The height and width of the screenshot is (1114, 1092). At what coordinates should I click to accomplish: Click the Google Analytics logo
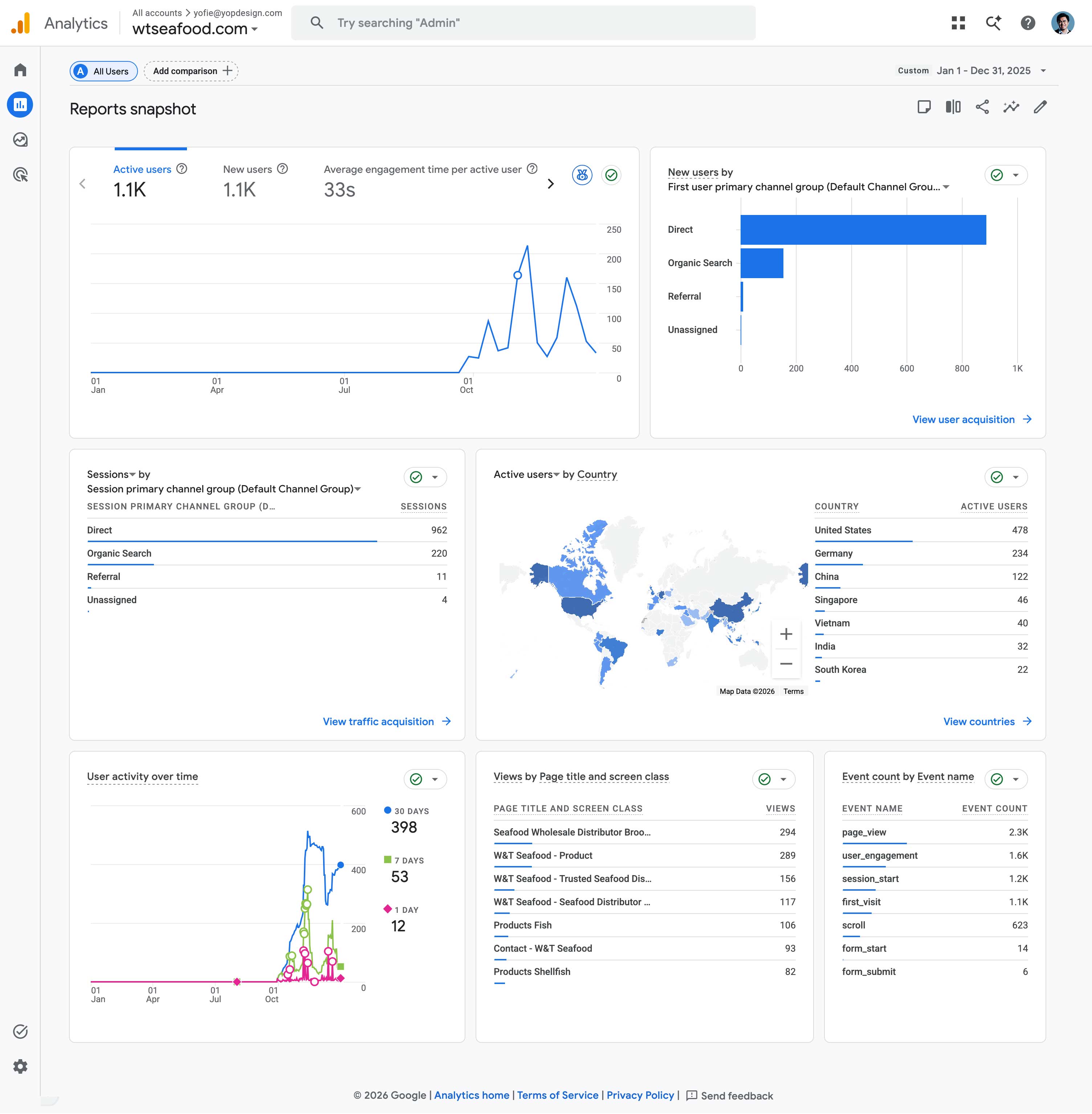[x=21, y=23]
